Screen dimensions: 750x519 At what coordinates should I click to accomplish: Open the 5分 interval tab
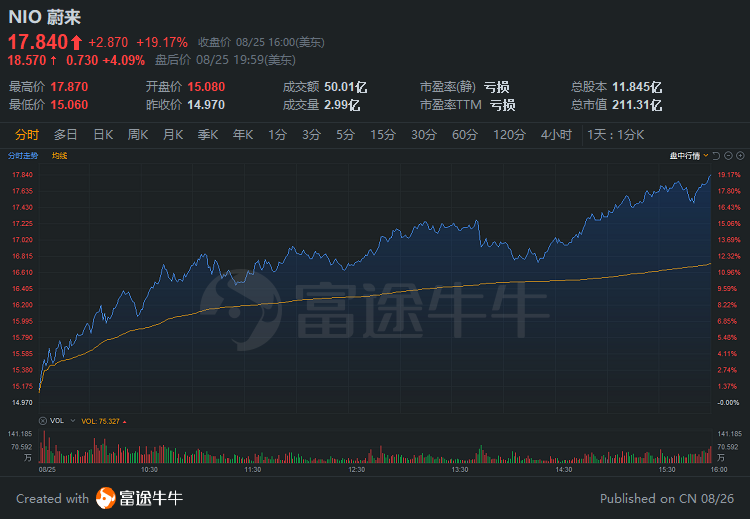point(346,135)
